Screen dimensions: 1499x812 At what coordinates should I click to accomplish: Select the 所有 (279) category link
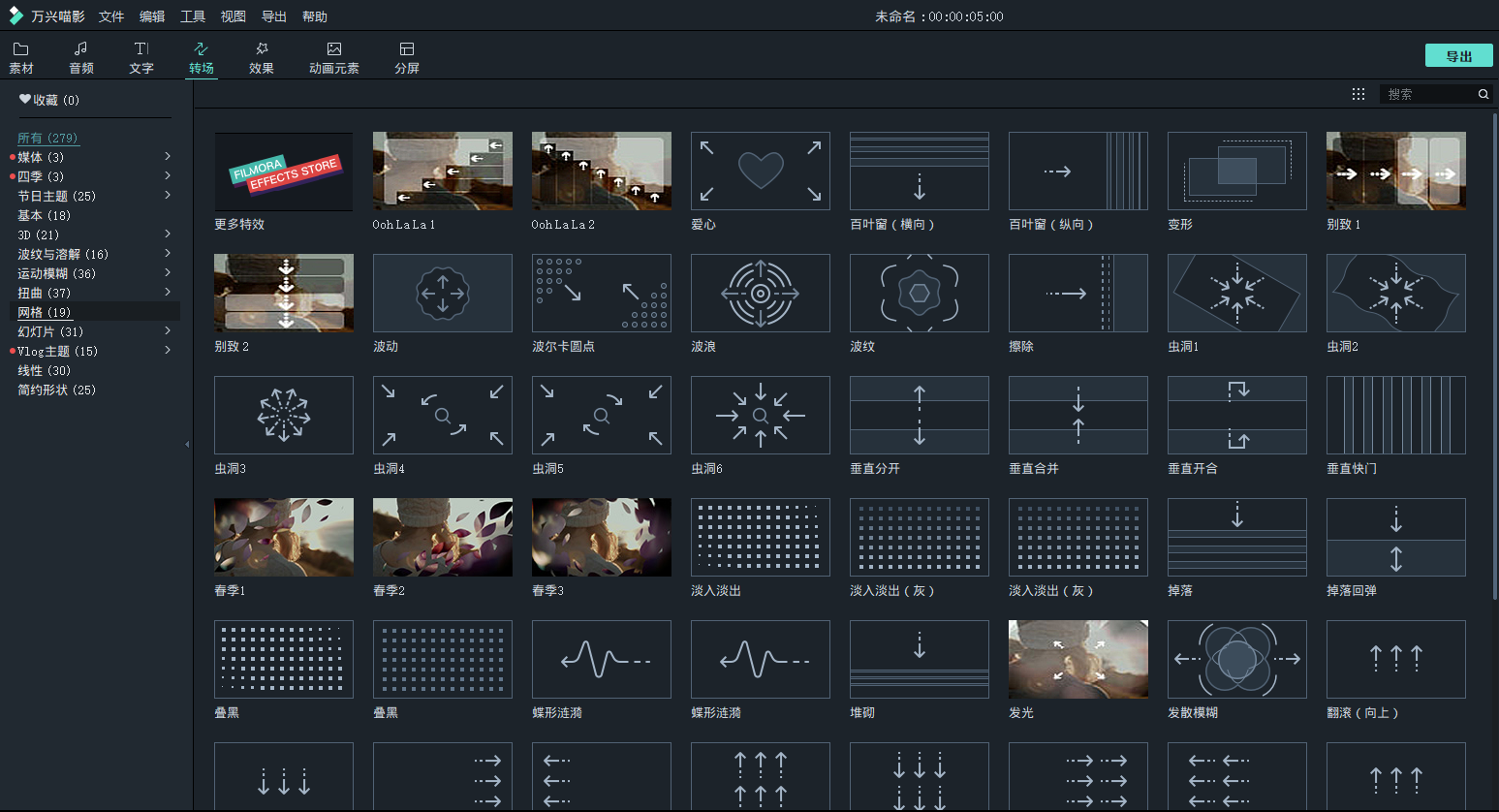pyautogui.click(x=47, y=138)
